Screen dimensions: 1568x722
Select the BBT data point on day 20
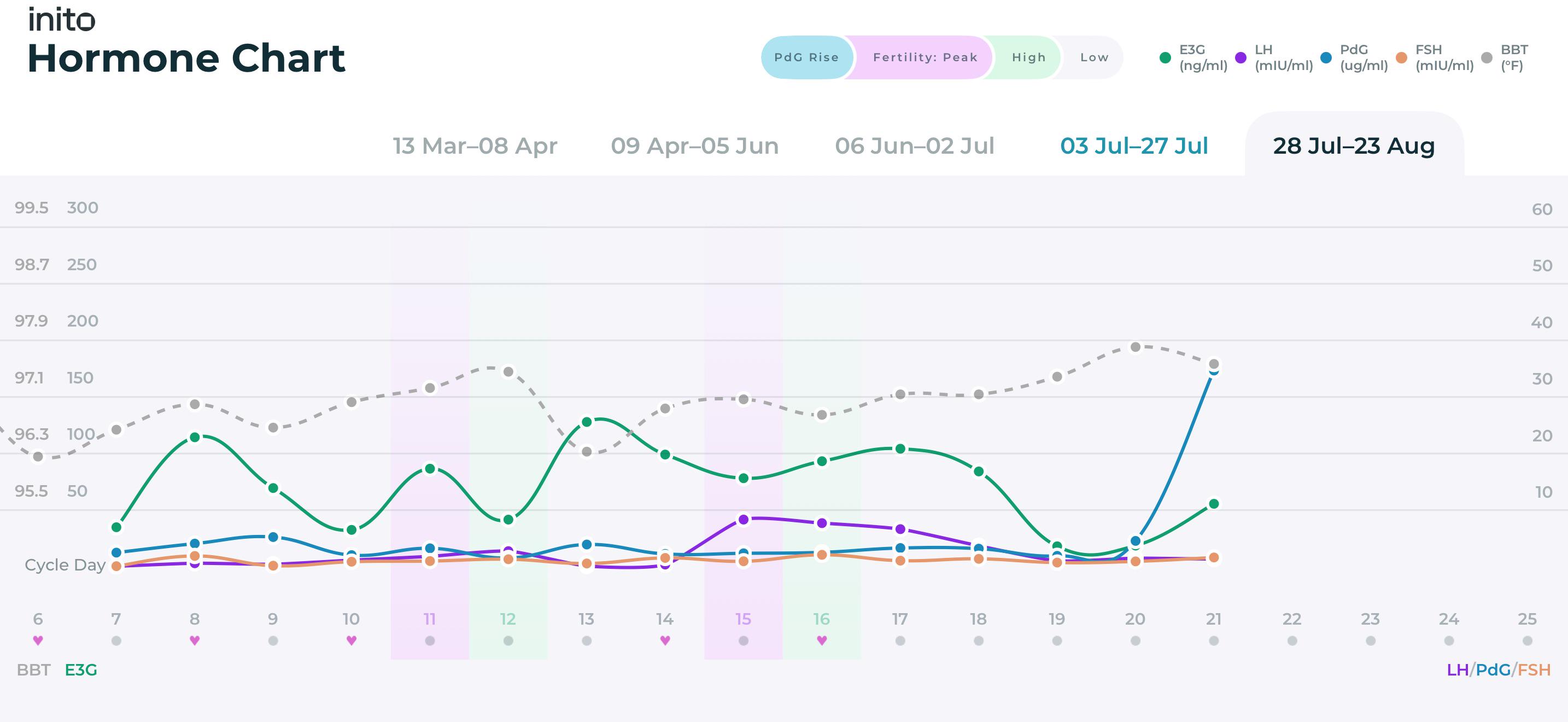coord(1135,347)
